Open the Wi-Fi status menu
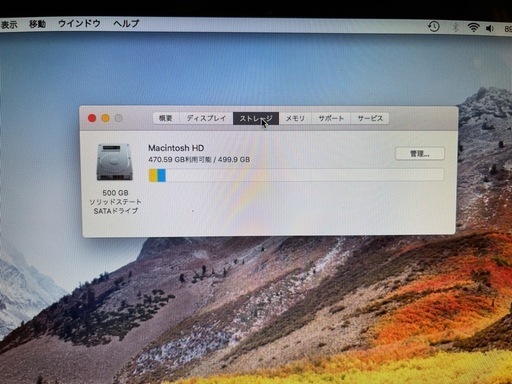Screen dimensions: 512x384 pyautogui.click(x=473, y=28)
